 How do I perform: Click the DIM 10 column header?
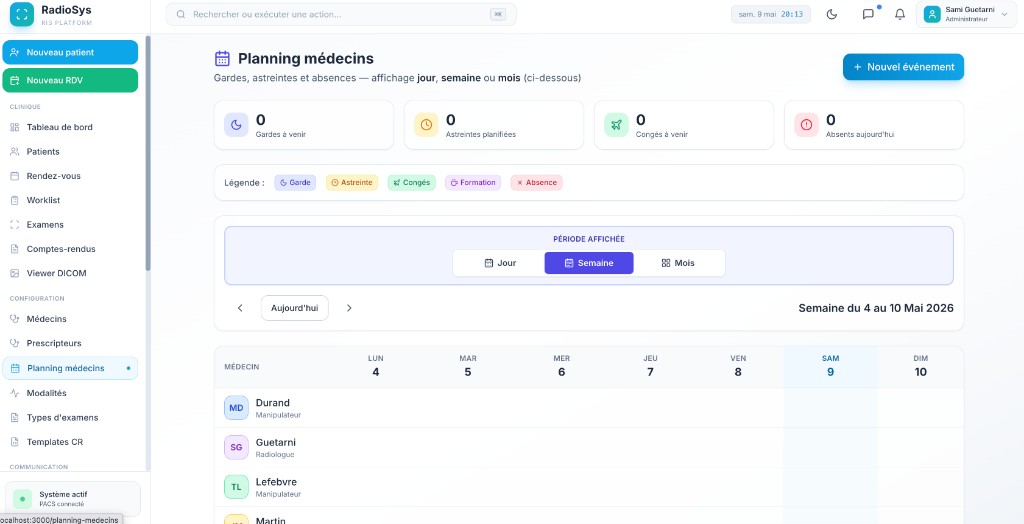[x=921, y=367]
